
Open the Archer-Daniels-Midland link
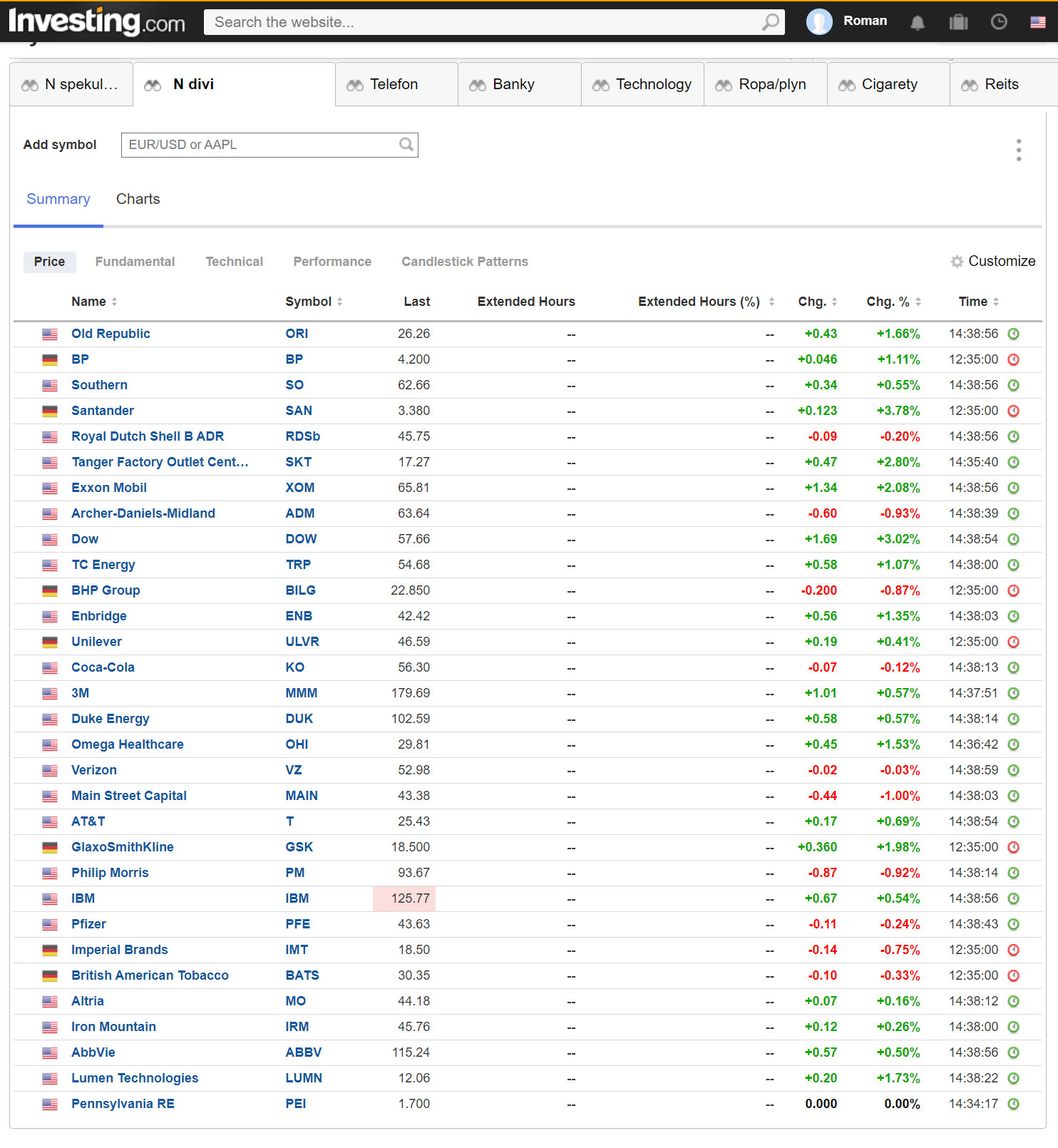[143, 513]
